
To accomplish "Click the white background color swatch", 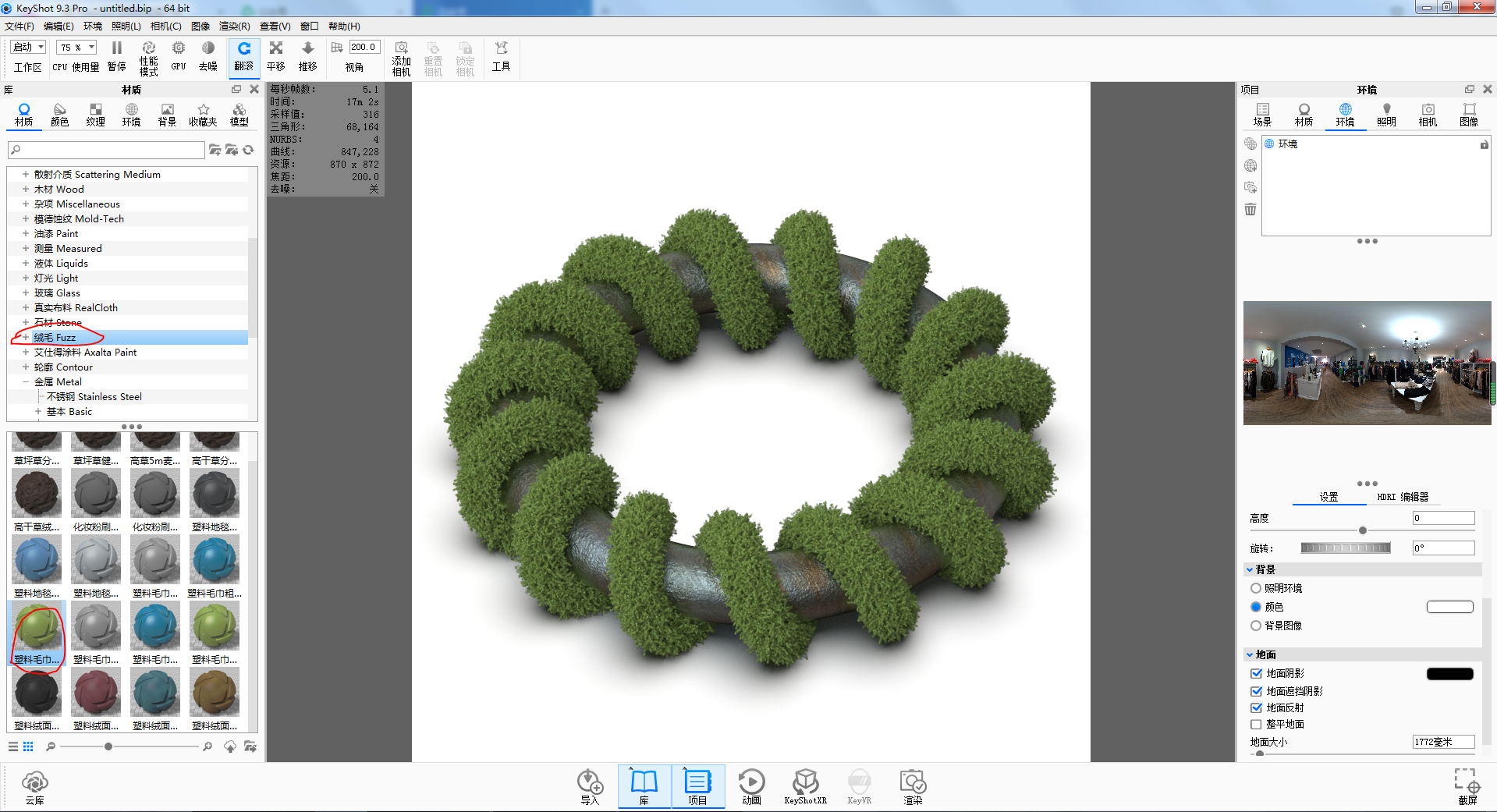I will (x=1449, y=607).
